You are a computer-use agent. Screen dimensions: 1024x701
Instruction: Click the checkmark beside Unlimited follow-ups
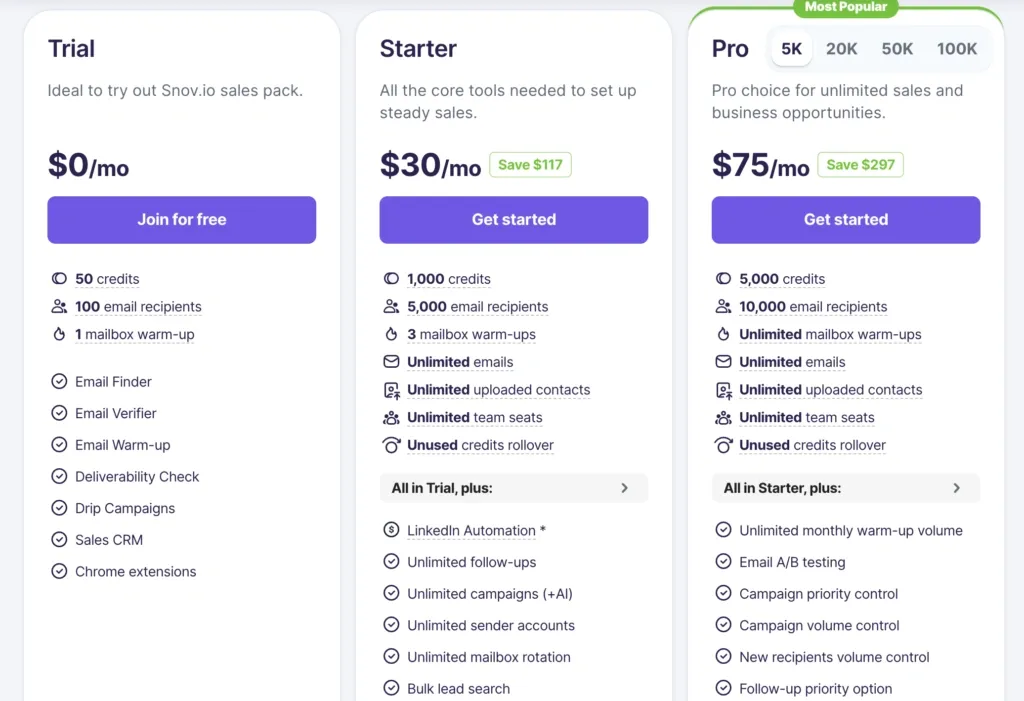[391, 562]
